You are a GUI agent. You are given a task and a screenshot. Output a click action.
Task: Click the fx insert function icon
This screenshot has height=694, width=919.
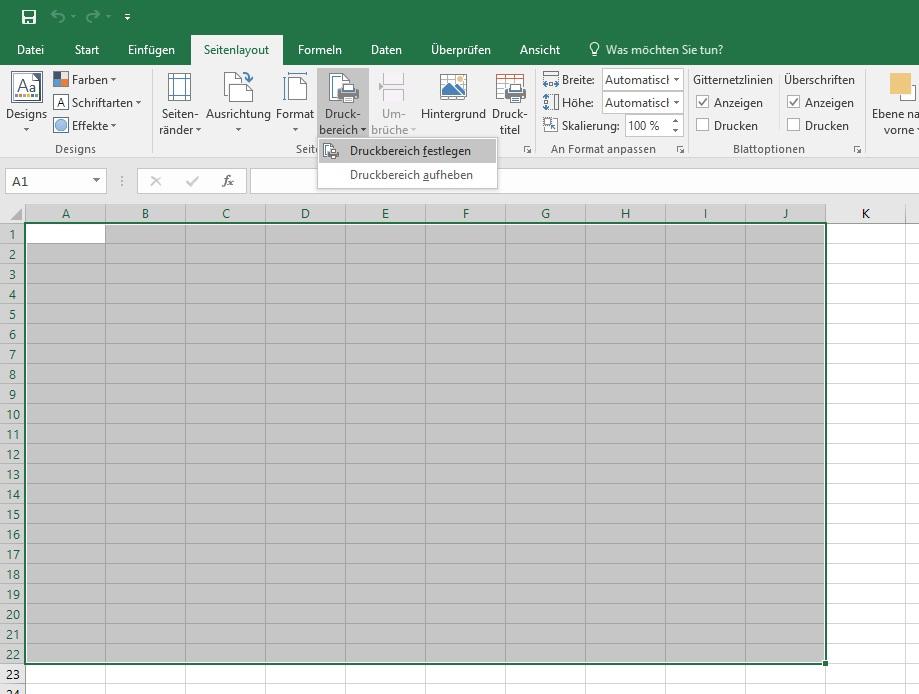click(227, 181)
